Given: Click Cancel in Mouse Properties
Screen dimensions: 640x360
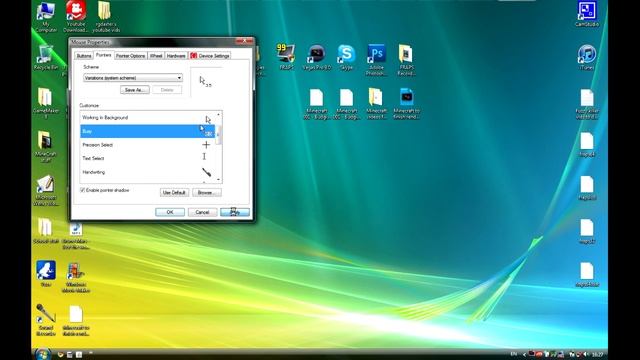Looking at the screenshot, I should click(x=202, y=212).
